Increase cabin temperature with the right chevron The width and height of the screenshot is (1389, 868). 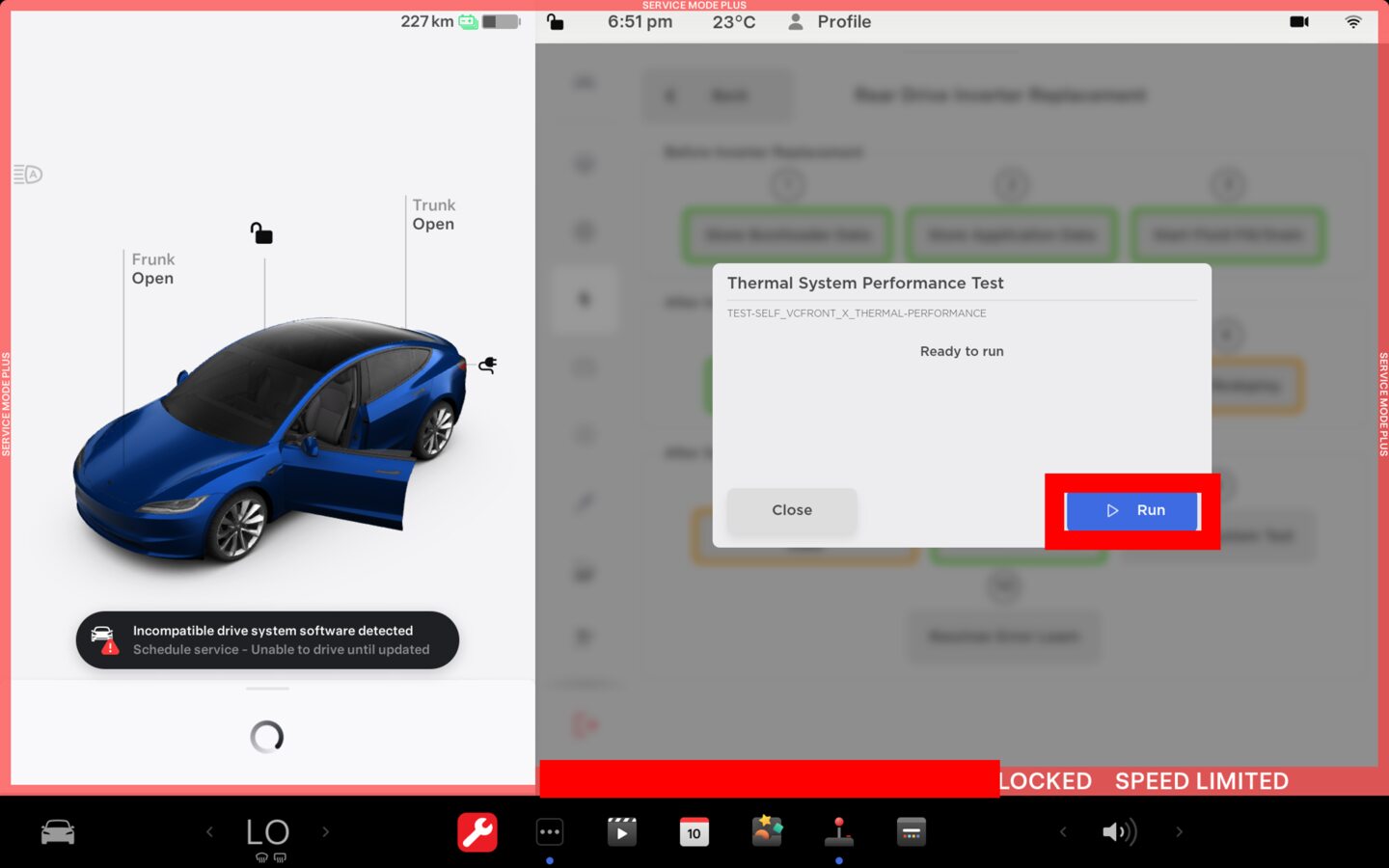tap(326, 831)
